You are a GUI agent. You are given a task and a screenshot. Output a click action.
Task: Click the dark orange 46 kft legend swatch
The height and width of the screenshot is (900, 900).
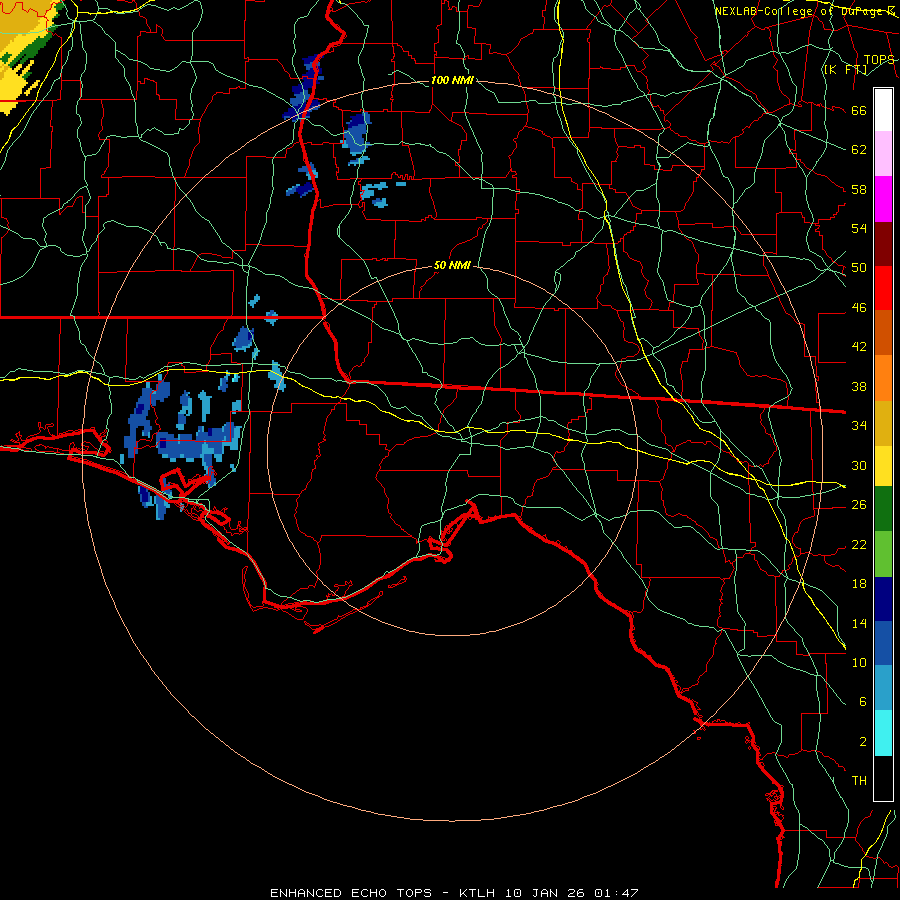tap(883, 332)
